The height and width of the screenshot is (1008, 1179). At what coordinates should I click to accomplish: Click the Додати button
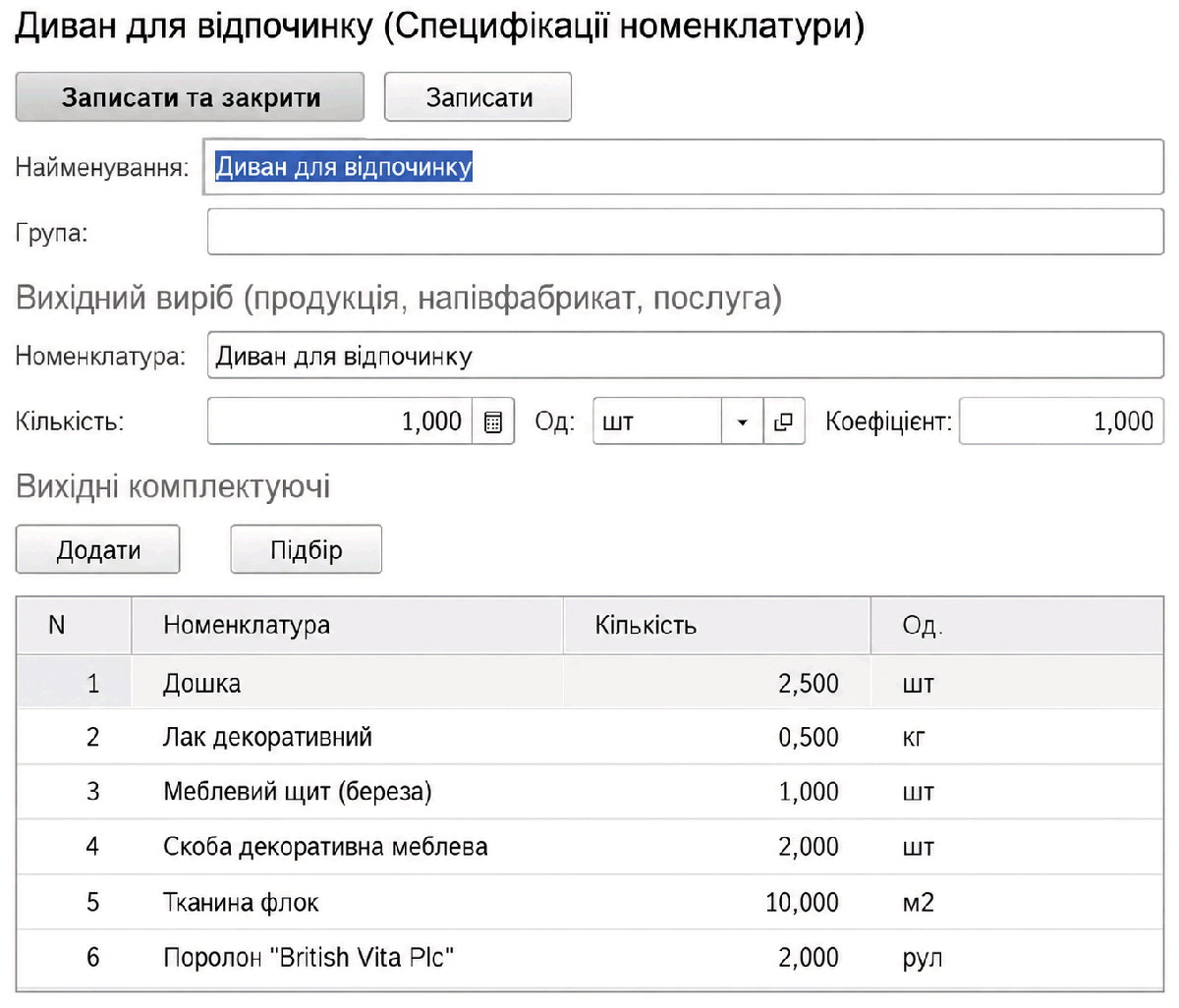97,549
